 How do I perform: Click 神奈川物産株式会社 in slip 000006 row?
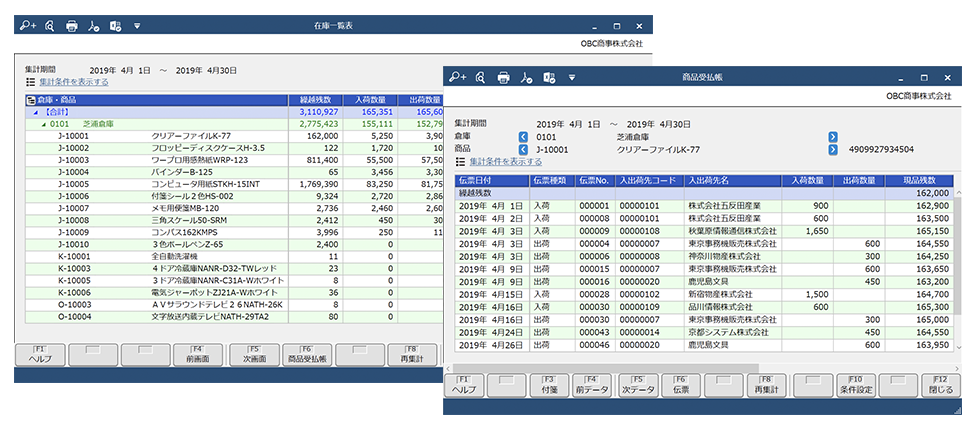click(x=725, y=256)
